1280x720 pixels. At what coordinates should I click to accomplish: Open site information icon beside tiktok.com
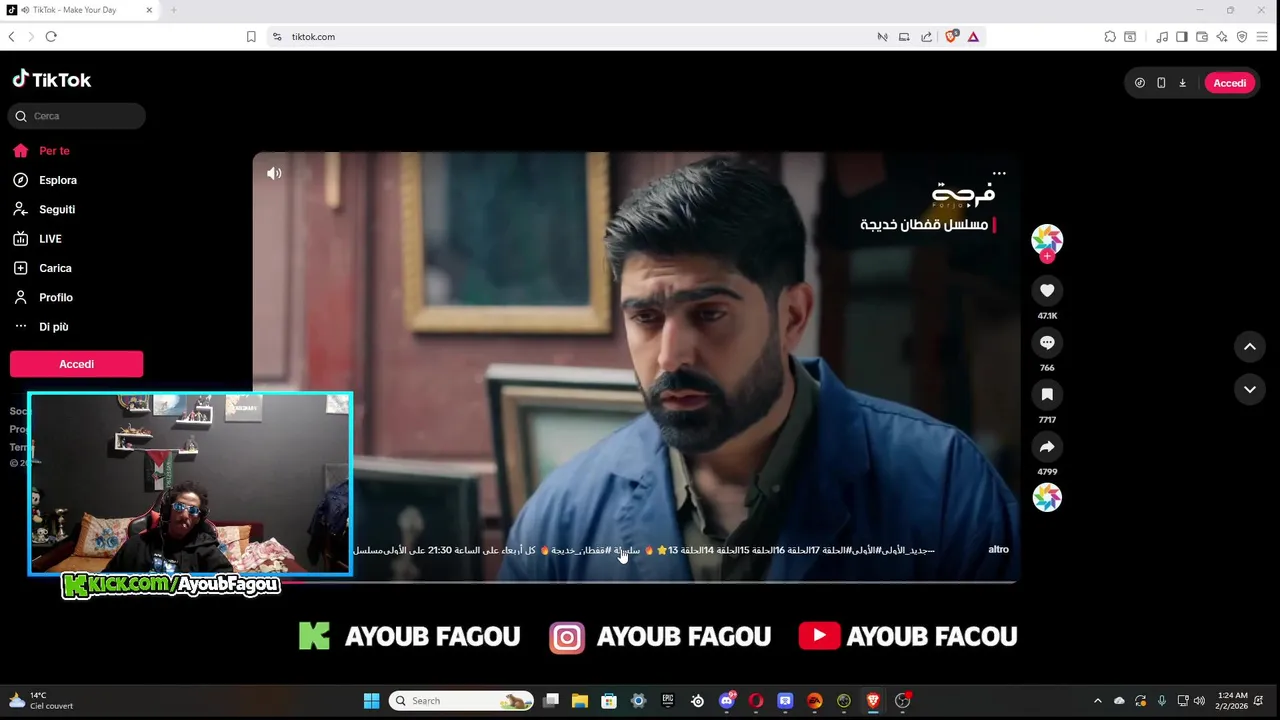[277, 36]
